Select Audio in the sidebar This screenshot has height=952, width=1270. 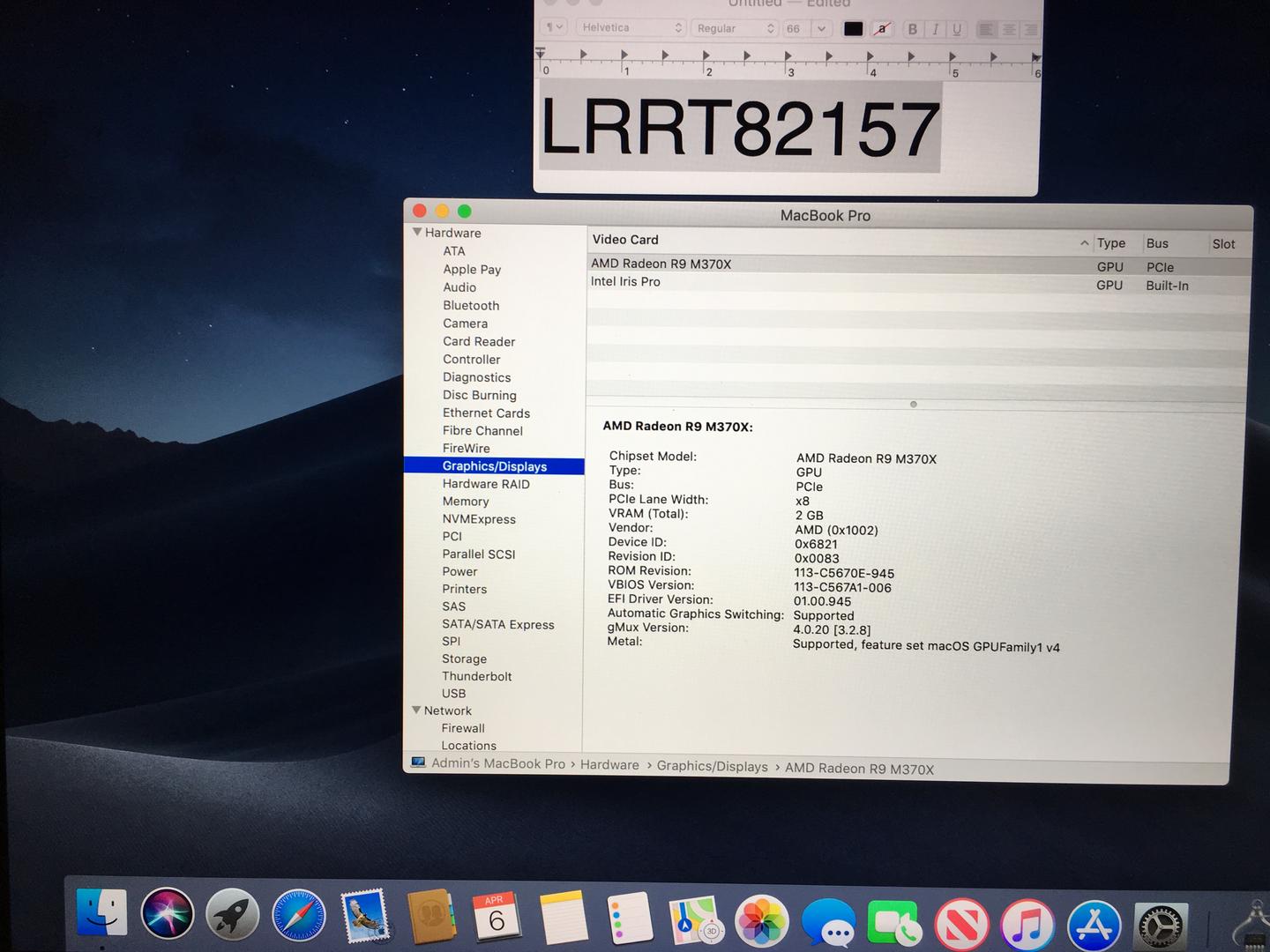click(459, 287)
